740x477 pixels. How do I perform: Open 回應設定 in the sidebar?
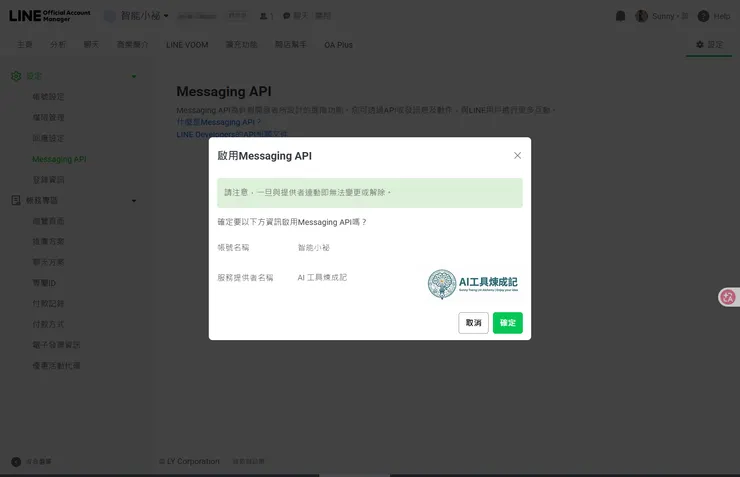(x=48, y=138)
